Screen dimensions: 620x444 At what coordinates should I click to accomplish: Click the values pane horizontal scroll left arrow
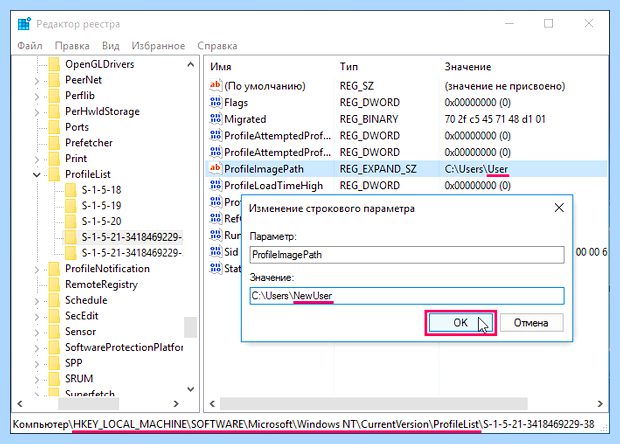pyautogui.click(x=212, y=404)
